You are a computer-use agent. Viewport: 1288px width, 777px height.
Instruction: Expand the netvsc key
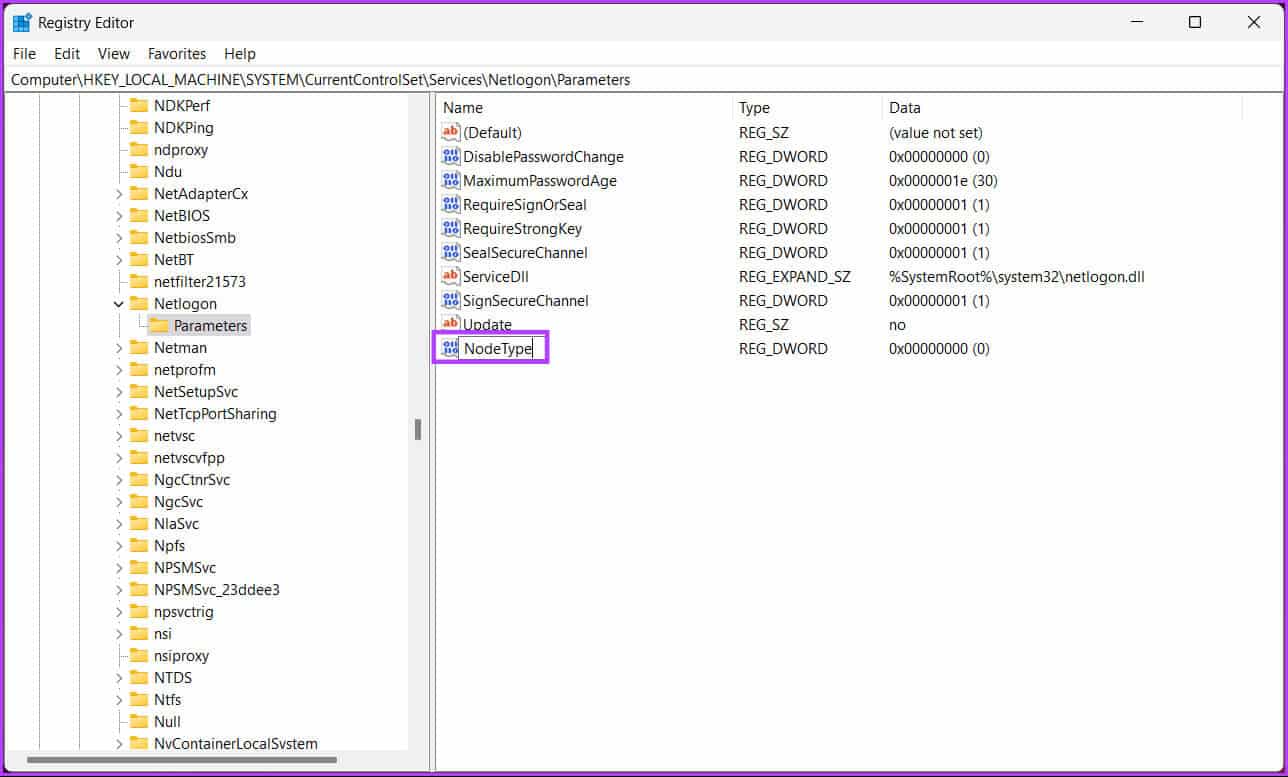(x=119, y=435)
